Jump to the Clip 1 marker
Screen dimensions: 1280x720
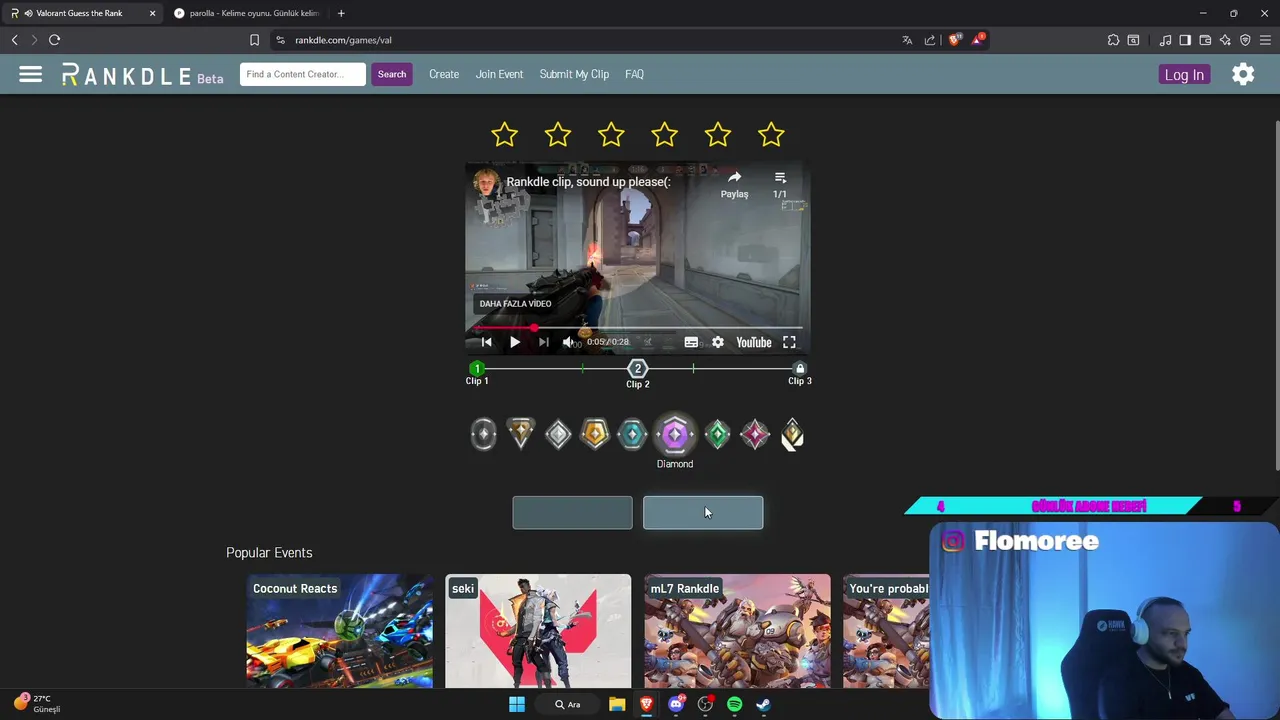(x=477, y=368)
